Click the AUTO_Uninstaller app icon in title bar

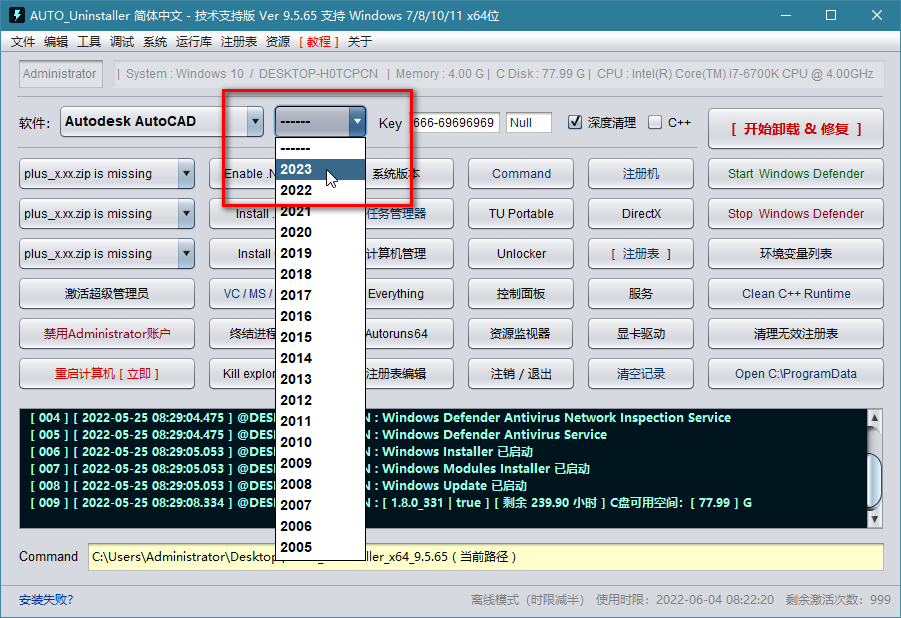click(x=16, y=15)
